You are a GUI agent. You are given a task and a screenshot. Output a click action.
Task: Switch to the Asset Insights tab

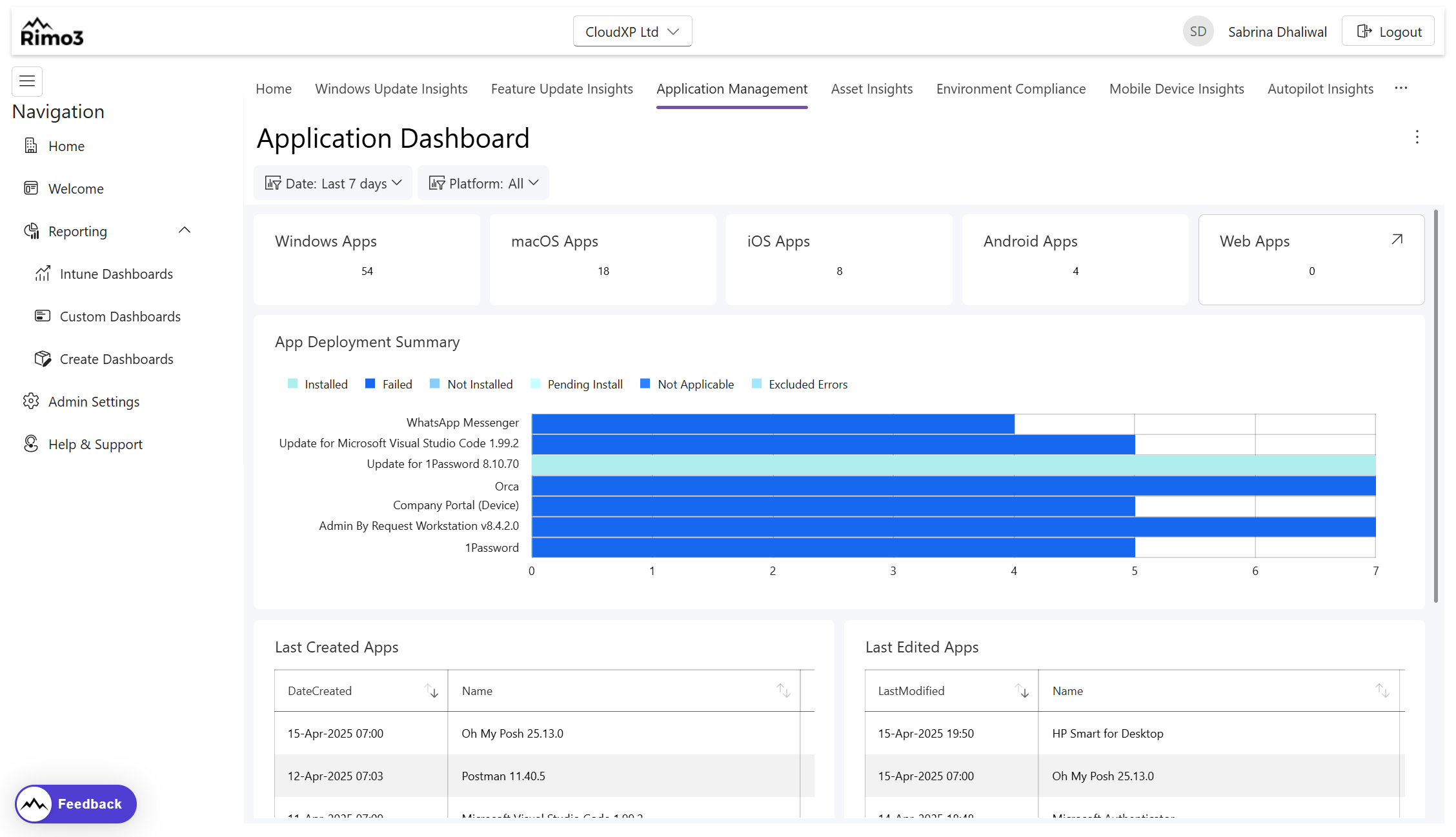click(x=871, y=89)
